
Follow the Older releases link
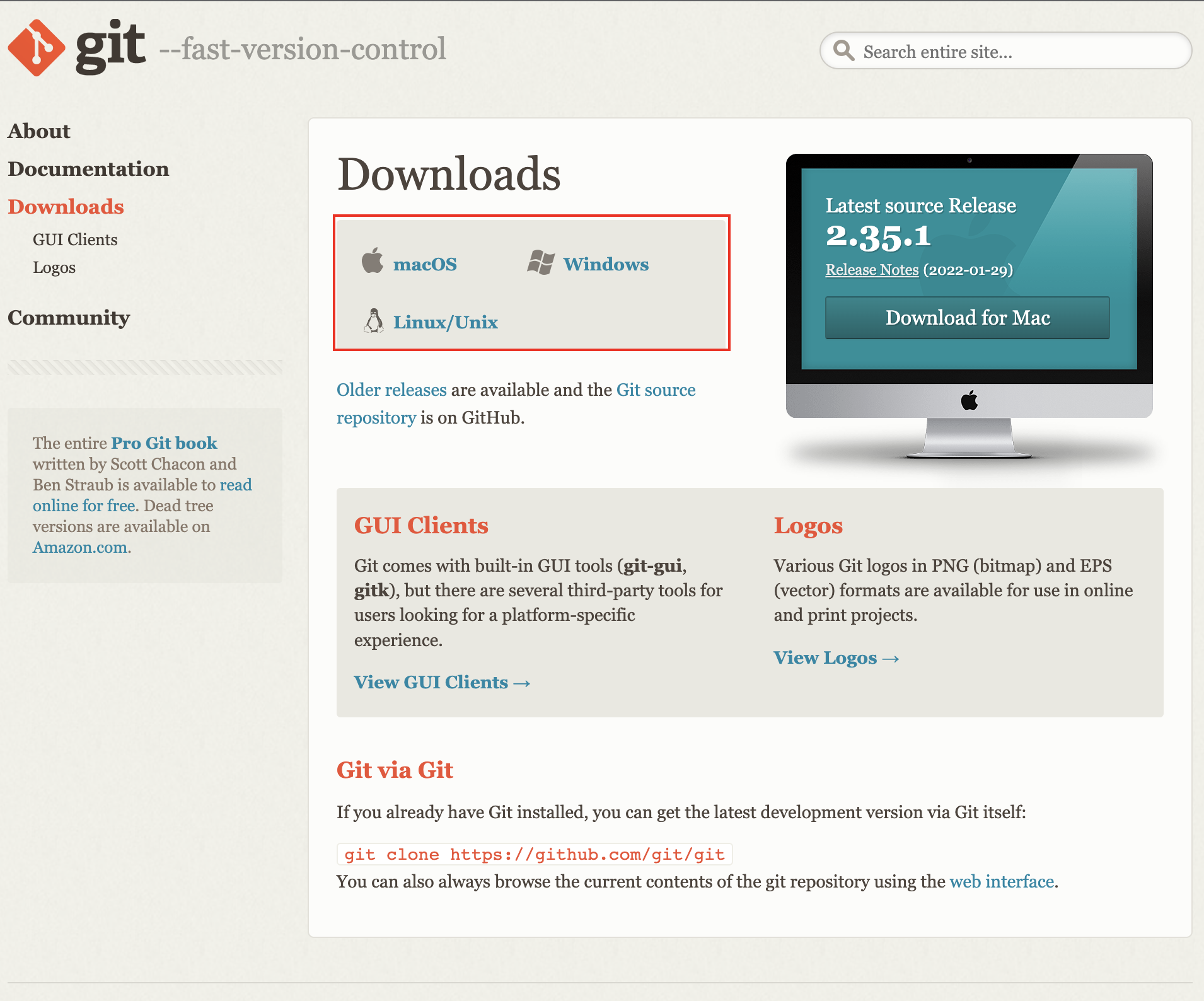[391, 390]
